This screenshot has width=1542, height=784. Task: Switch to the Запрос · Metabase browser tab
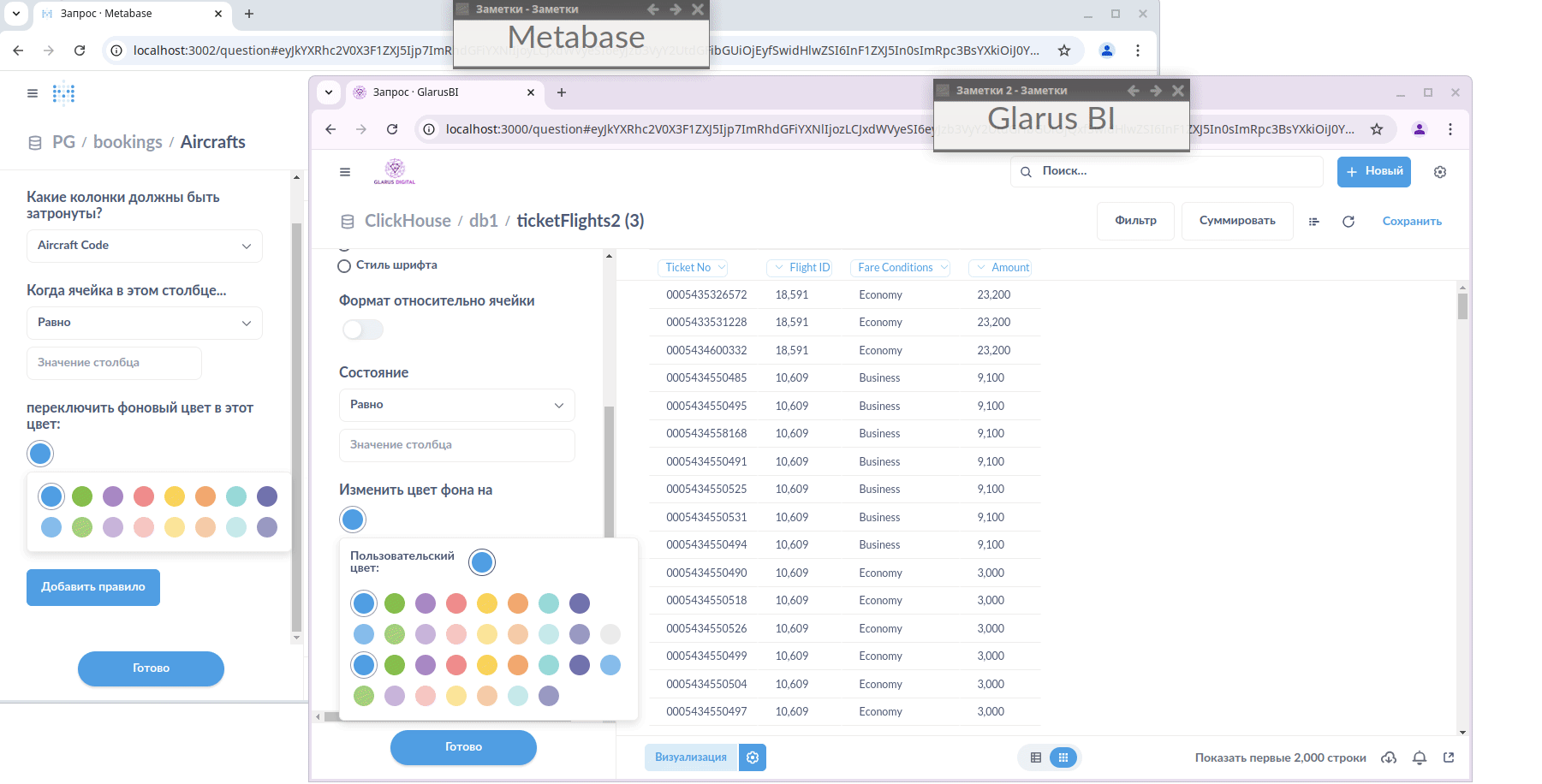click(128, 14)
